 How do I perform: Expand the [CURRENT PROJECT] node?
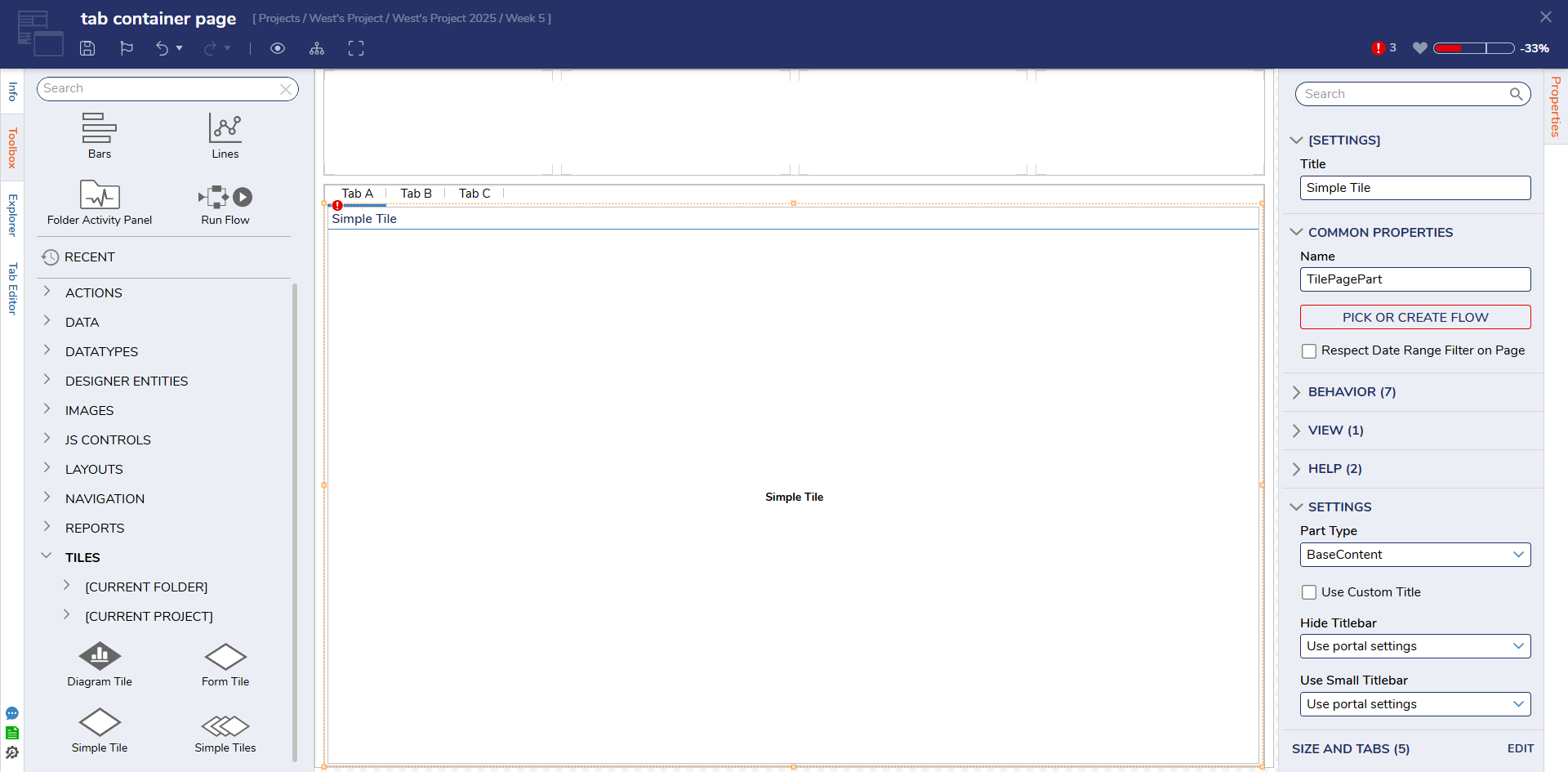click(67, 615)
